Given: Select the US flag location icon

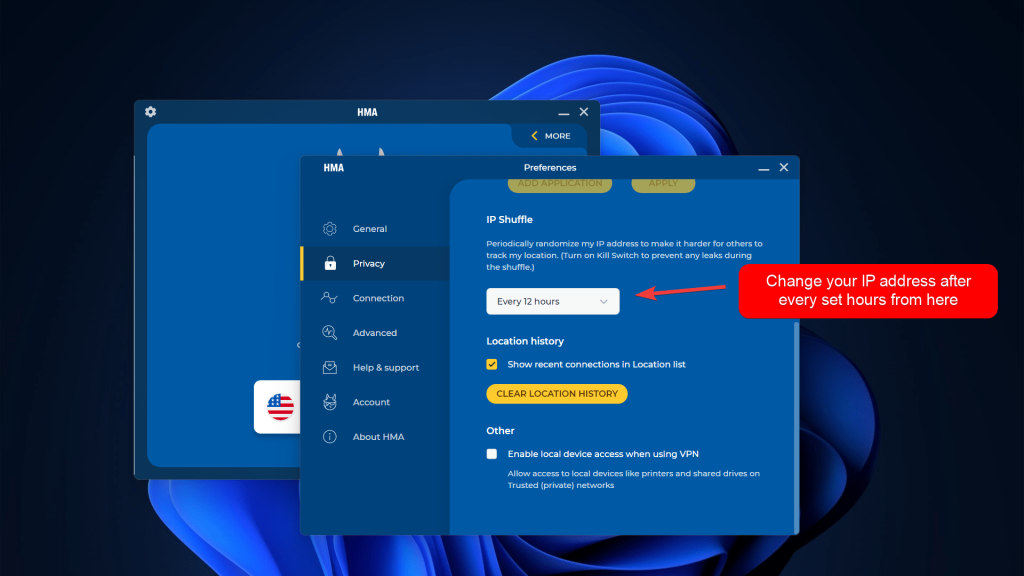Looking at the screenshot, I should [x=280, y=407].
